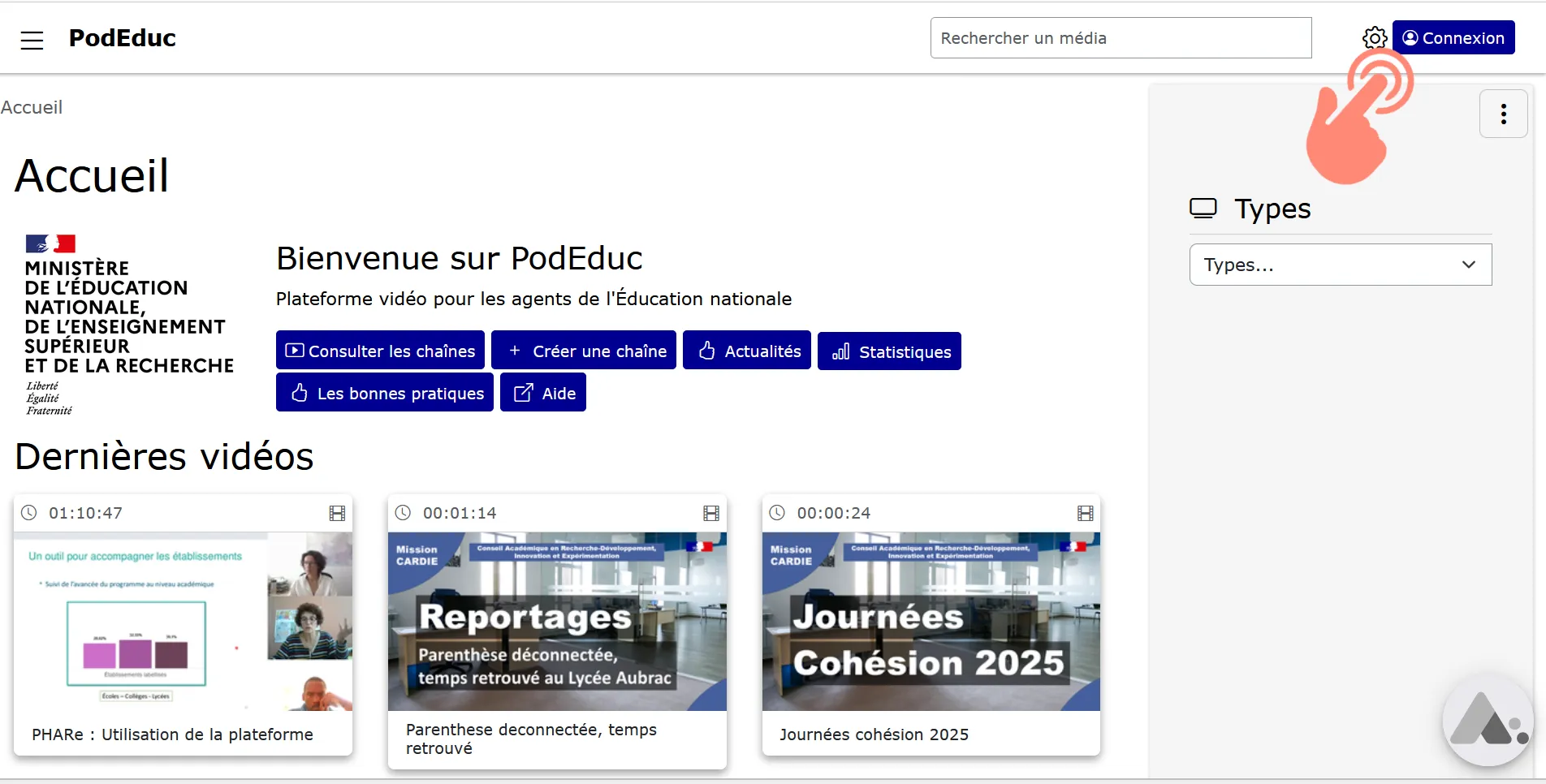
Task: Click the Ministère de l'Éducation nationale logo
Action: (x=129, y=325)
